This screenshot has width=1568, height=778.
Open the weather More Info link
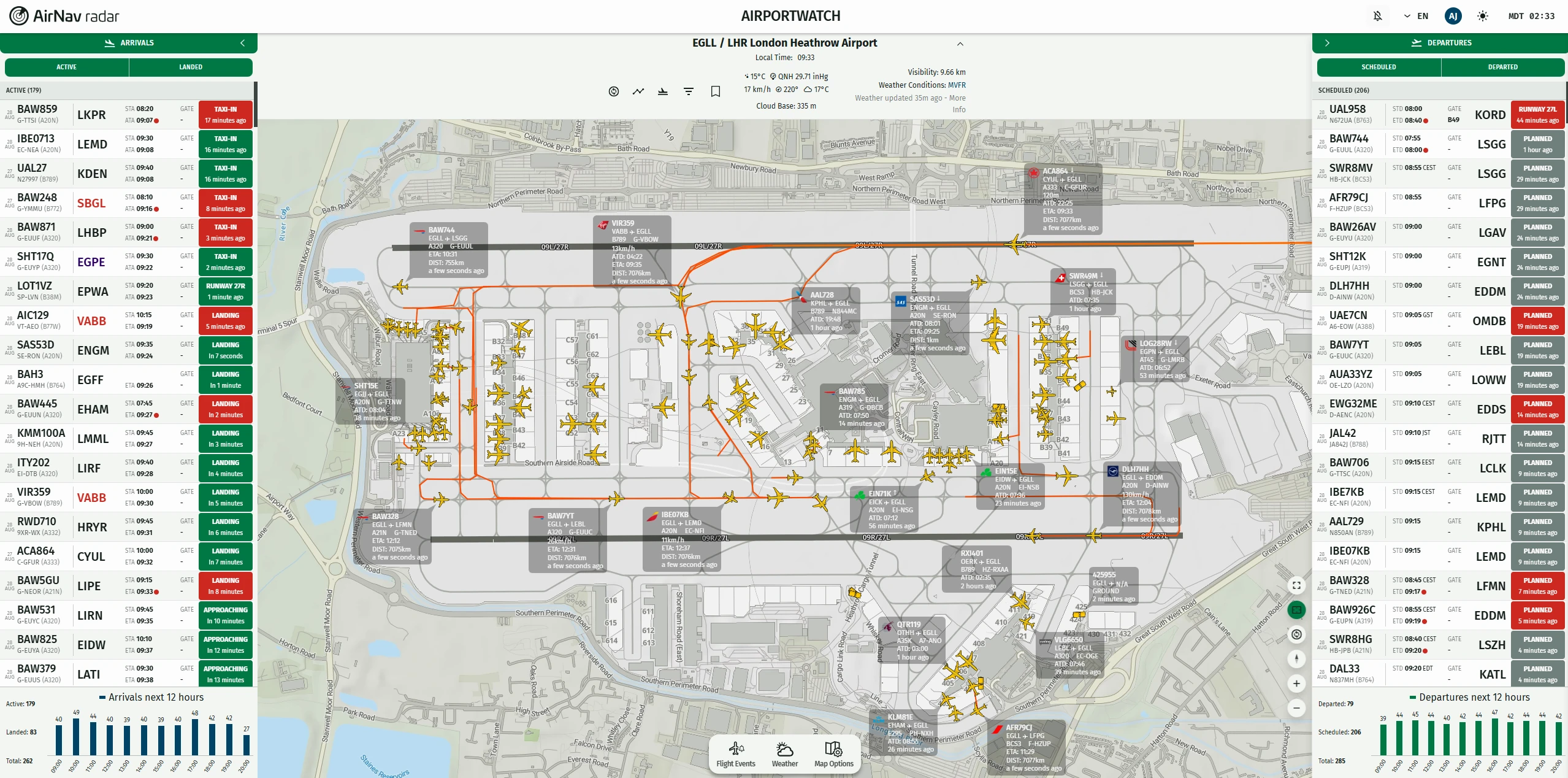[x=958, y=104]
